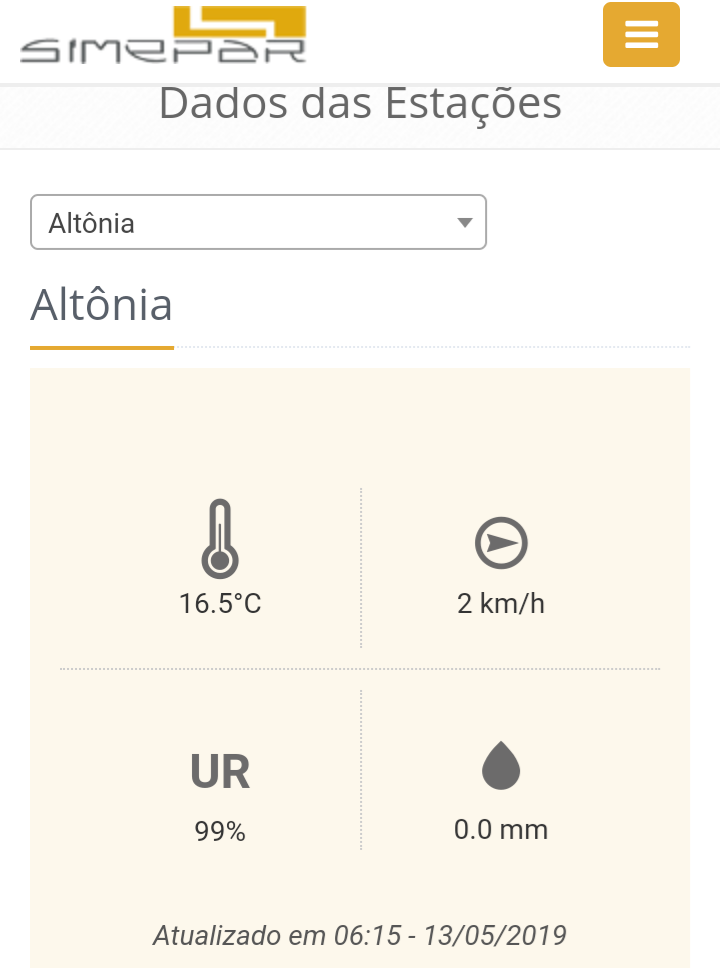Viewport: 720px width, 974px height.
Task: Click the wind direction compass icon
Action: click(501, 543)
